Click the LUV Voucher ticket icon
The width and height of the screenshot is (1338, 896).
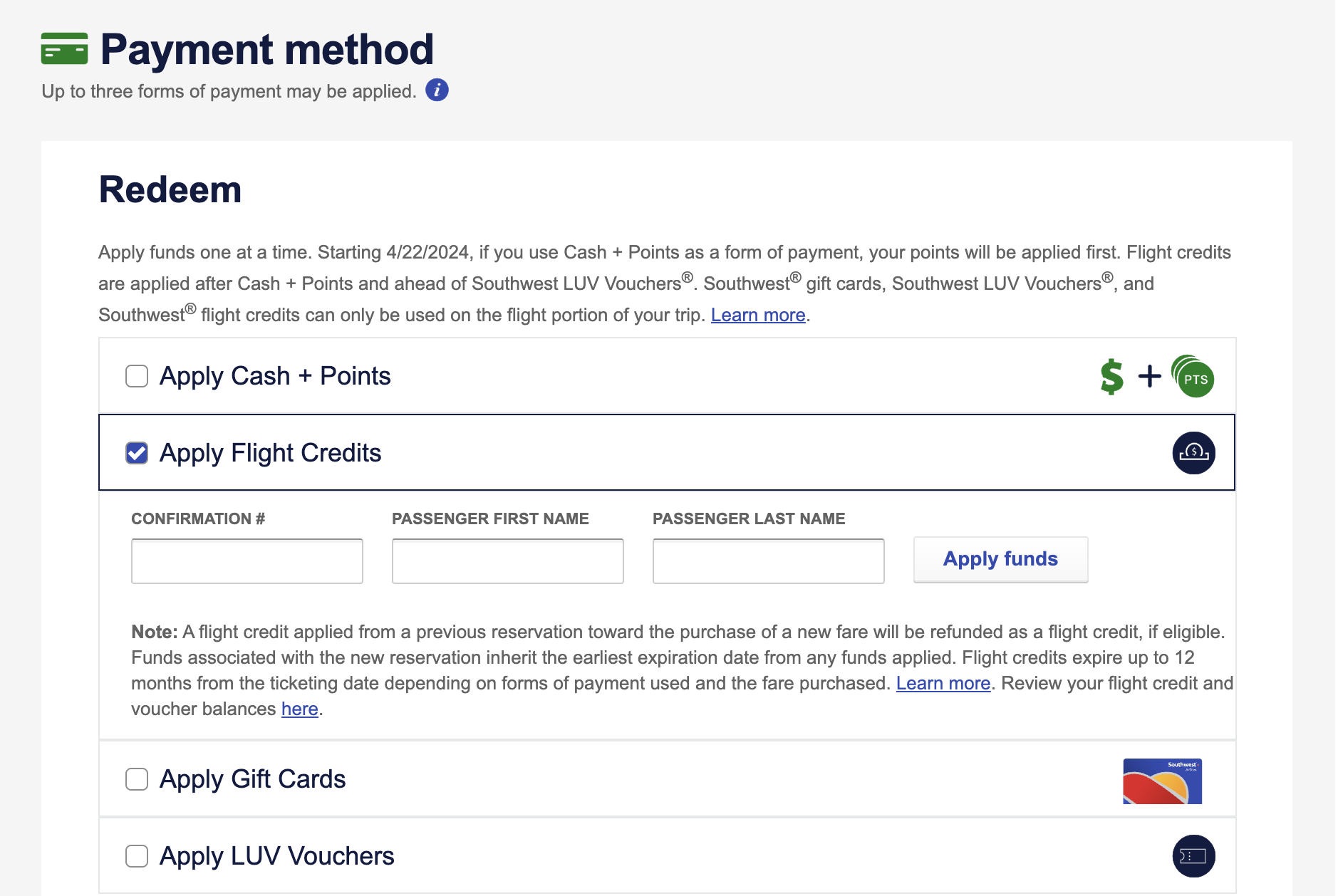(1193, 856)
